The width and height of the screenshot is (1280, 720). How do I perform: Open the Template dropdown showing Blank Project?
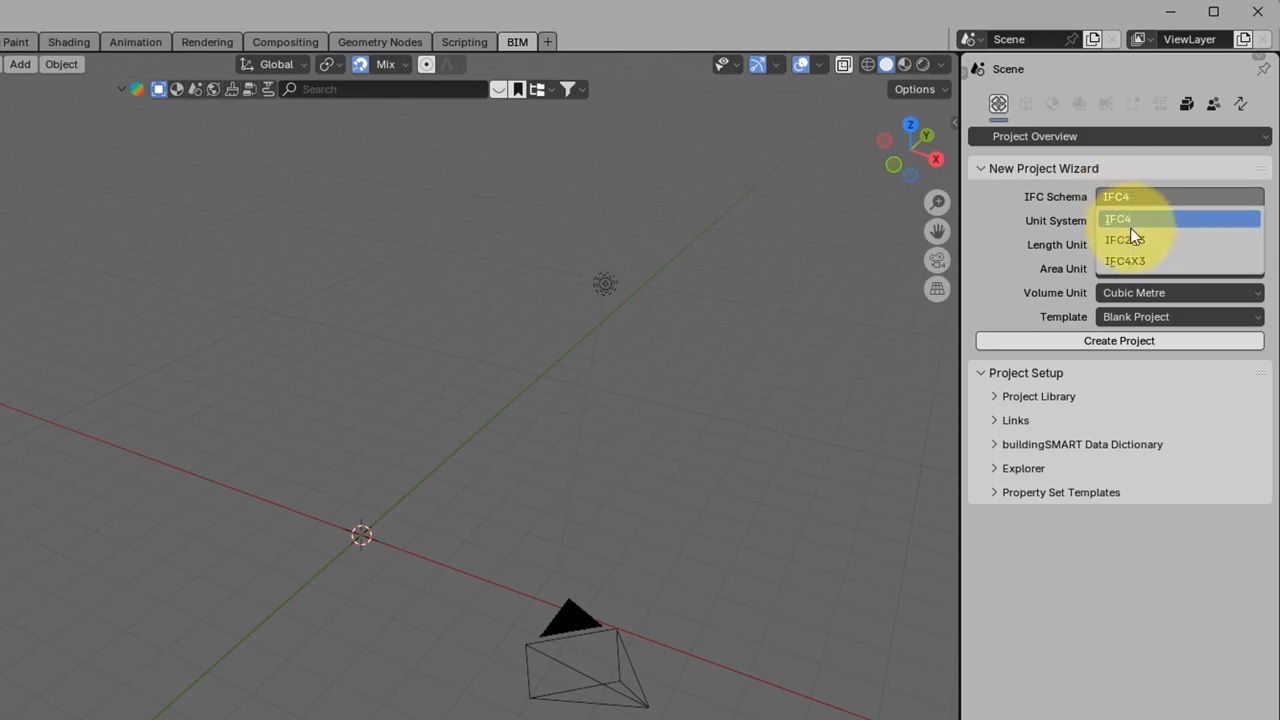coord(1180,316)
